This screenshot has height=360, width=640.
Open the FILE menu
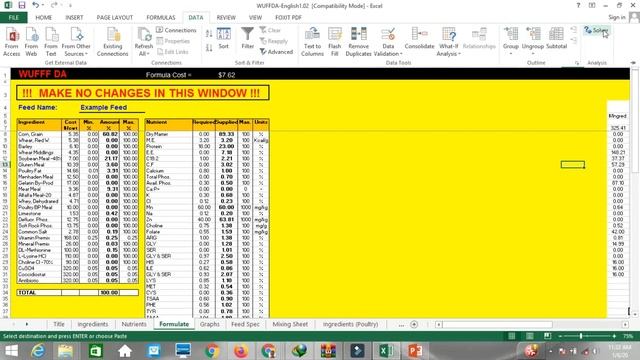point(13,18)
